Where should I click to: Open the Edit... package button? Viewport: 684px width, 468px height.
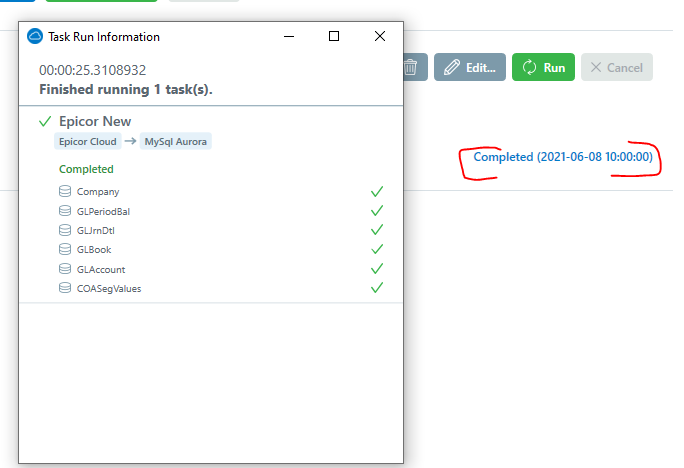[470, 67]
